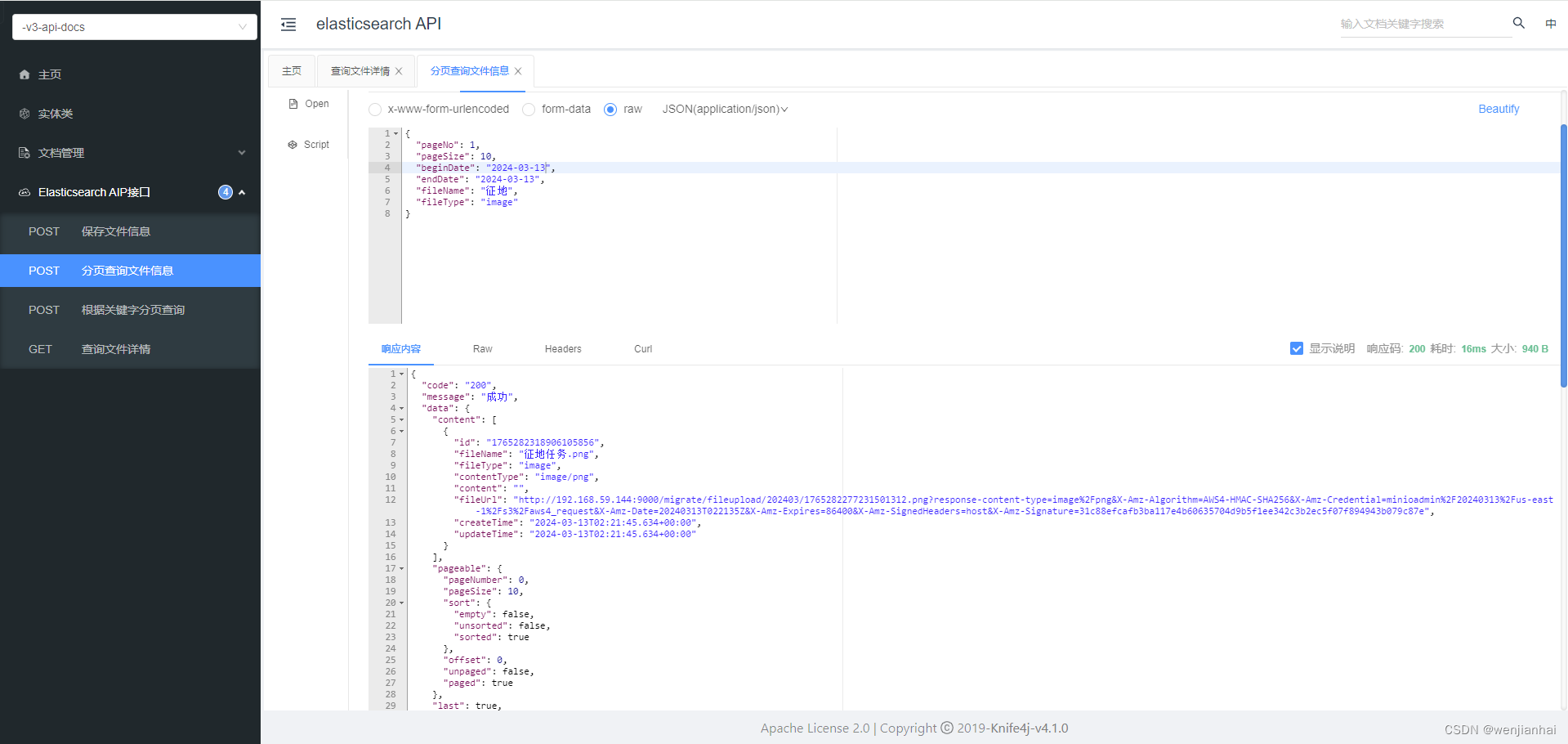Switch to the 查询文件详情 tab
Image resolution: width=1568 pixels, height=744 pixels.
tap(360, 71)
